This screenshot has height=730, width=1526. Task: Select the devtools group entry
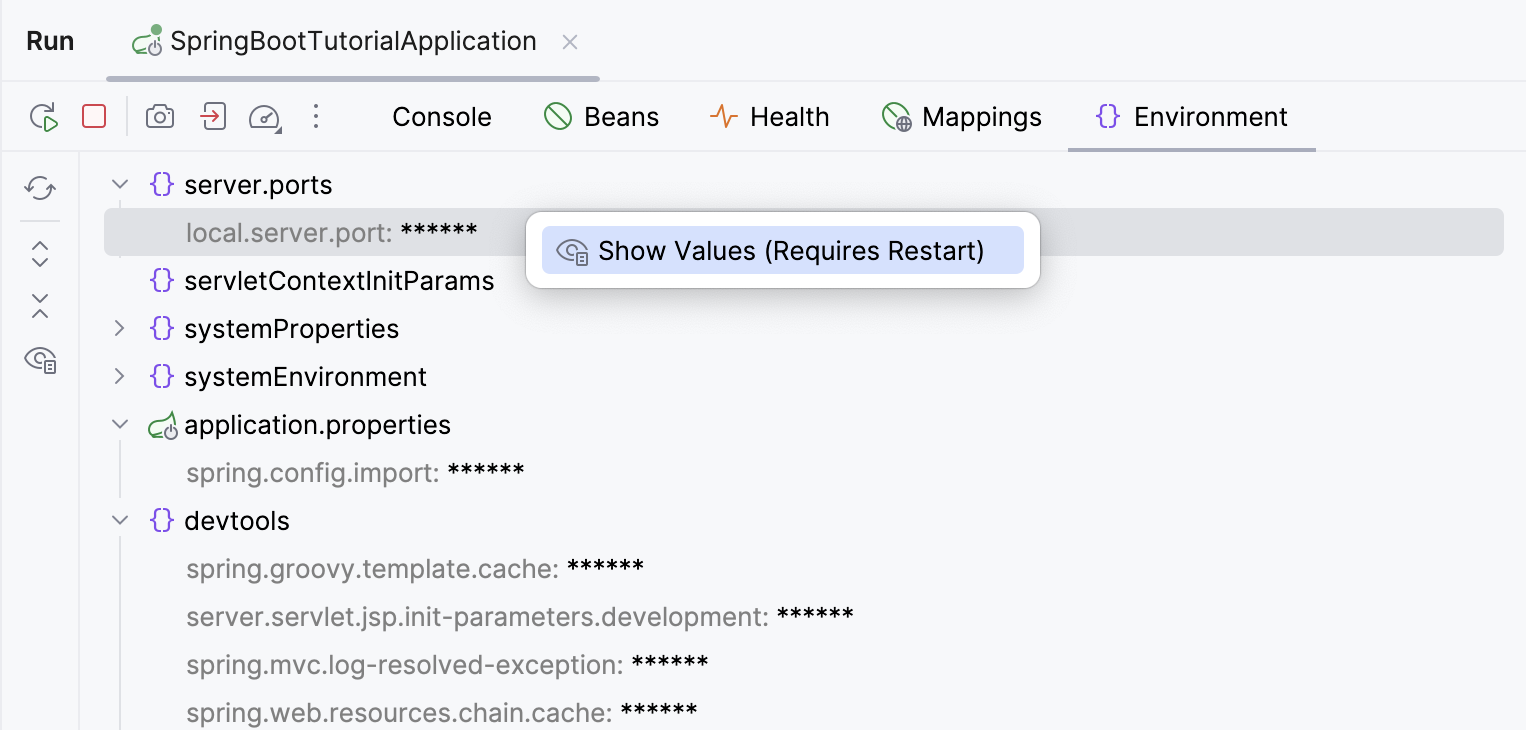click(x=236, y=520)
